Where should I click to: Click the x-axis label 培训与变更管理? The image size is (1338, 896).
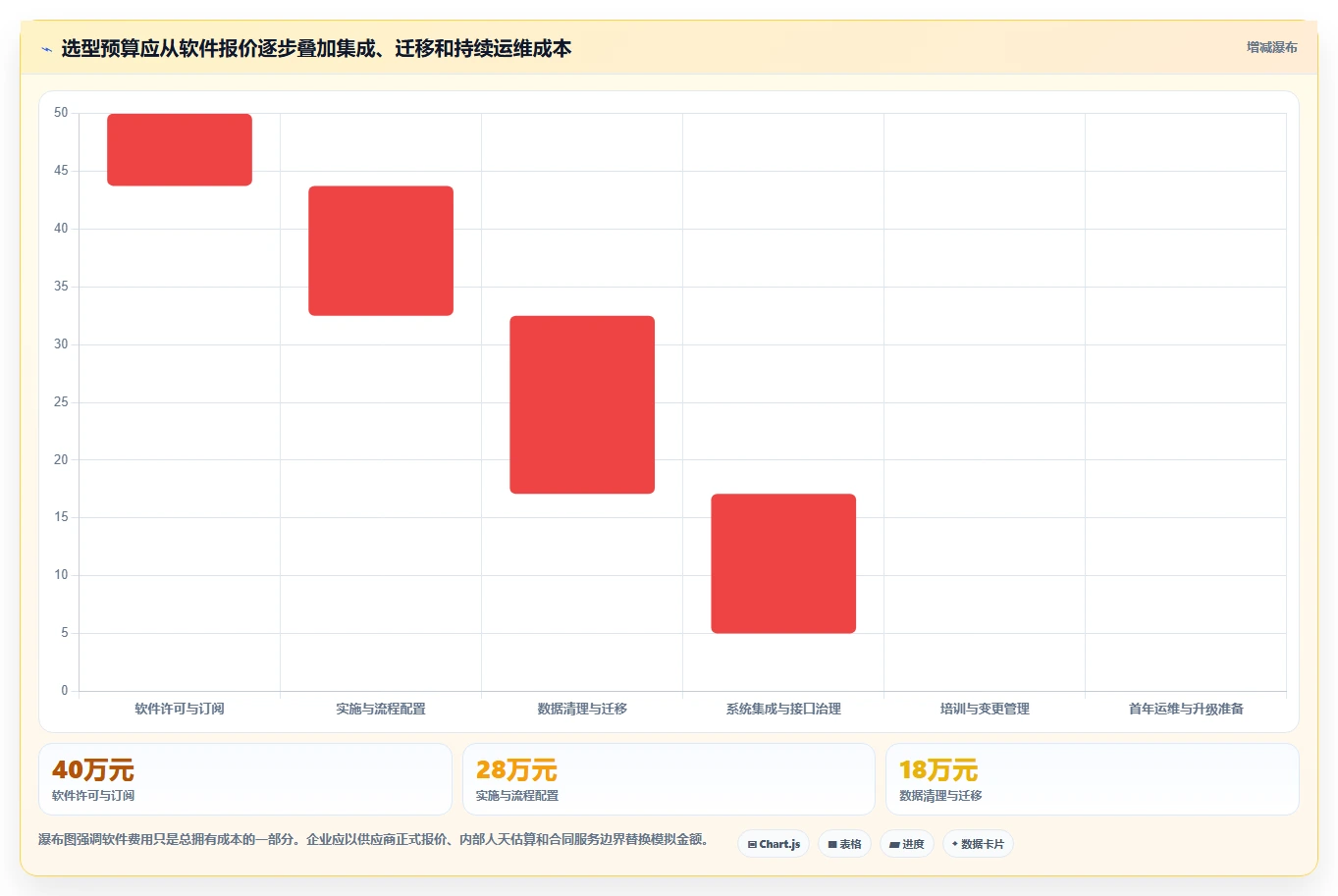[985, 709]
